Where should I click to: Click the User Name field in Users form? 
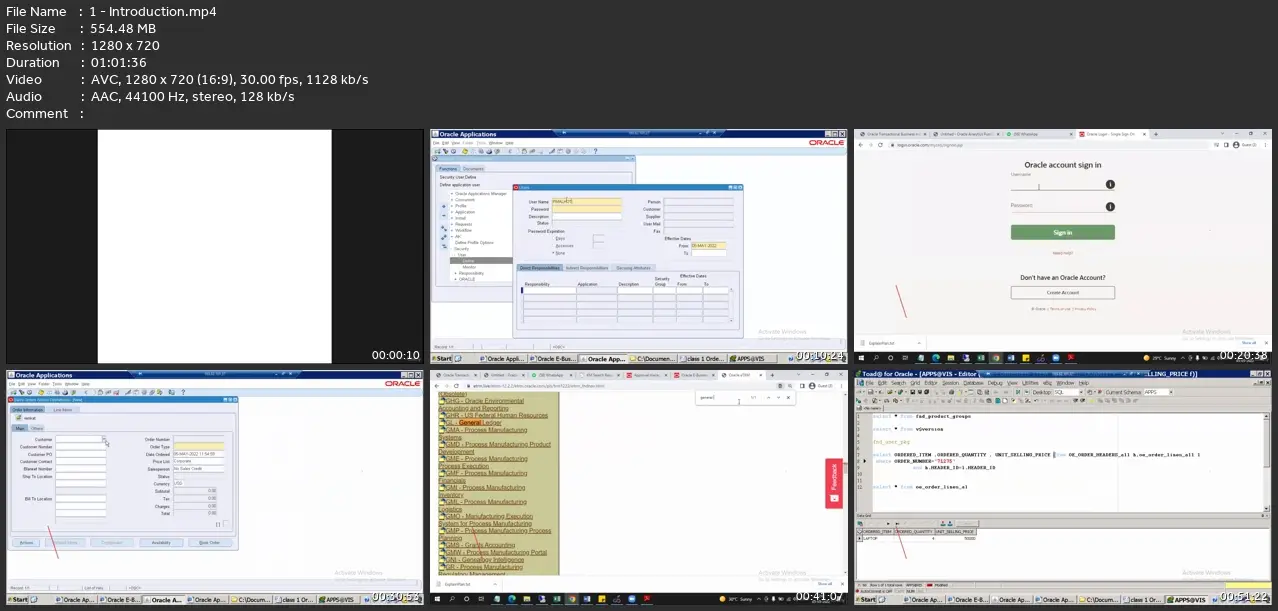tap(586, 201)
